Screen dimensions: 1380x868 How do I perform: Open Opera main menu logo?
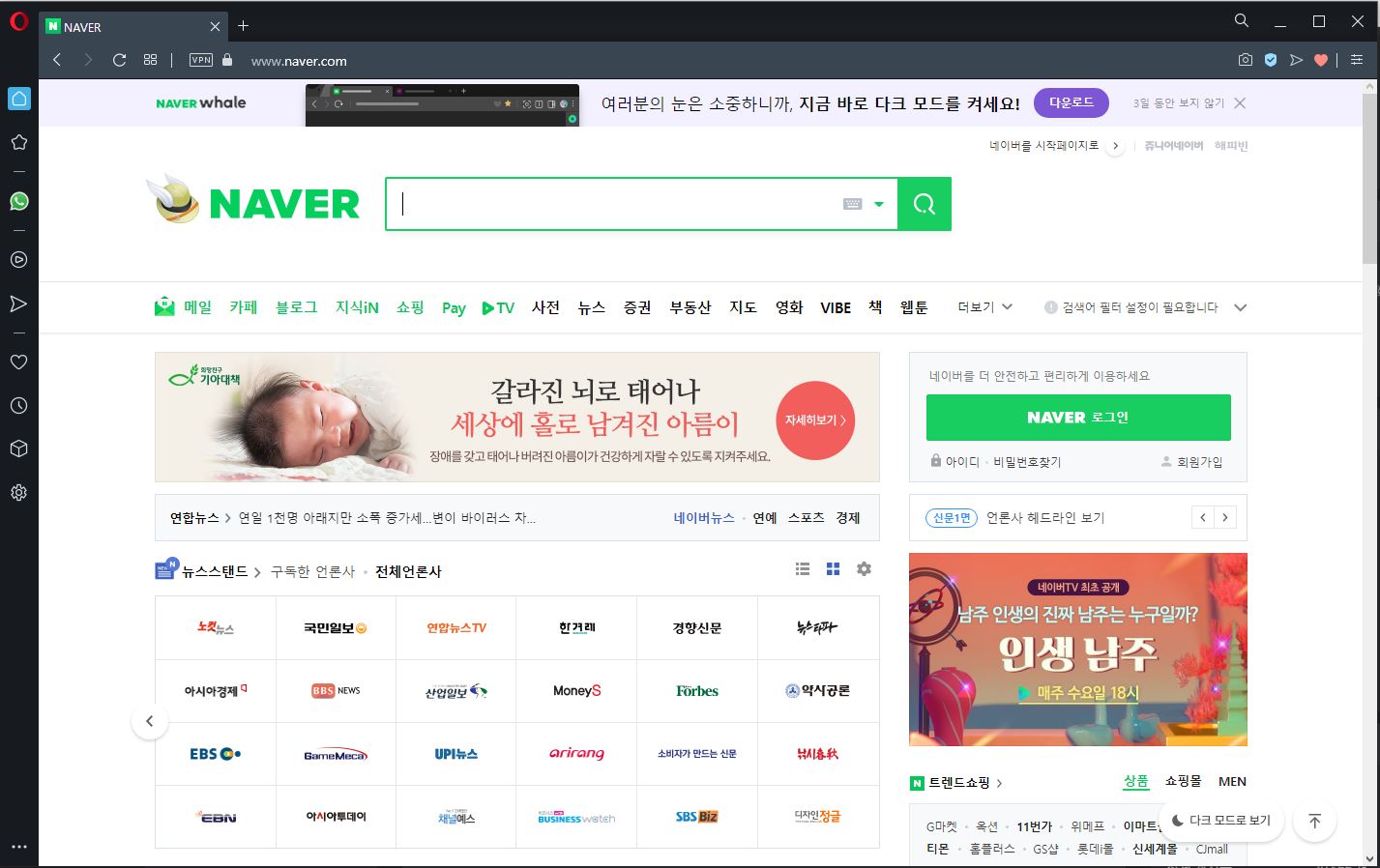[18, 21]
